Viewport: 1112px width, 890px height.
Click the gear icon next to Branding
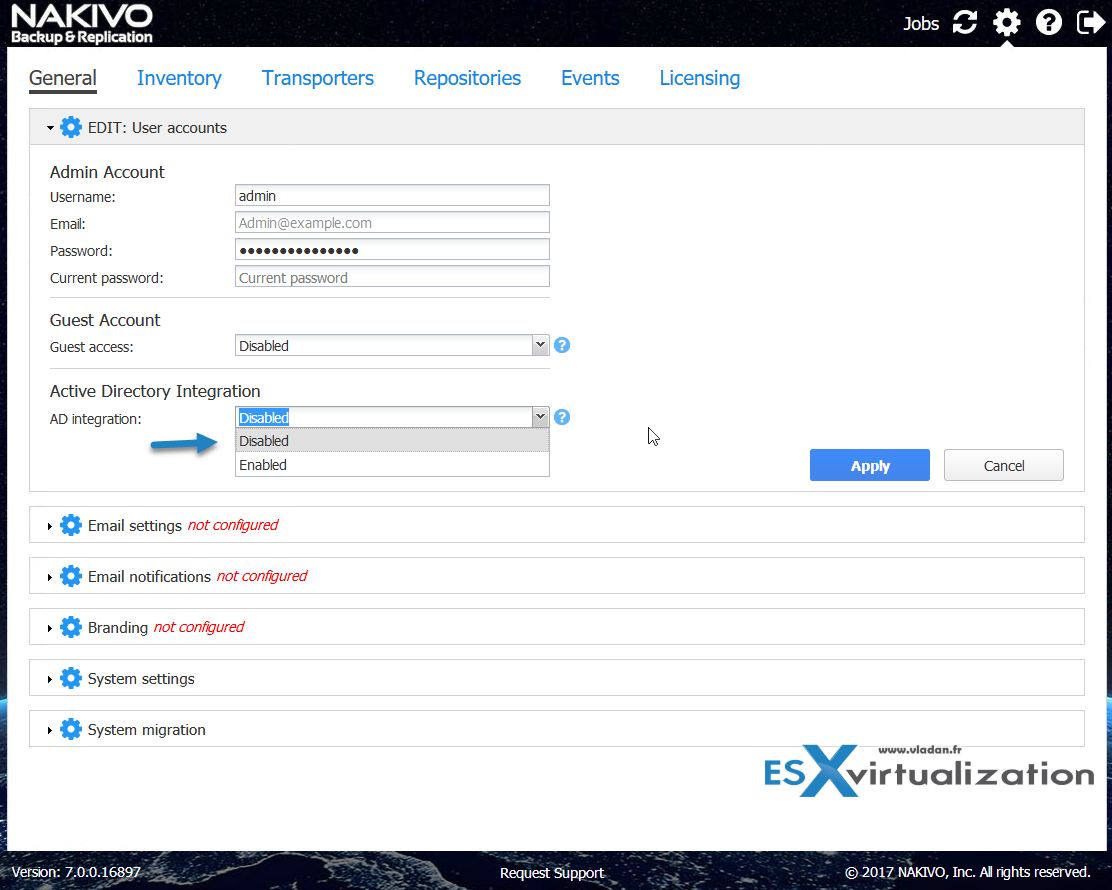71,628
